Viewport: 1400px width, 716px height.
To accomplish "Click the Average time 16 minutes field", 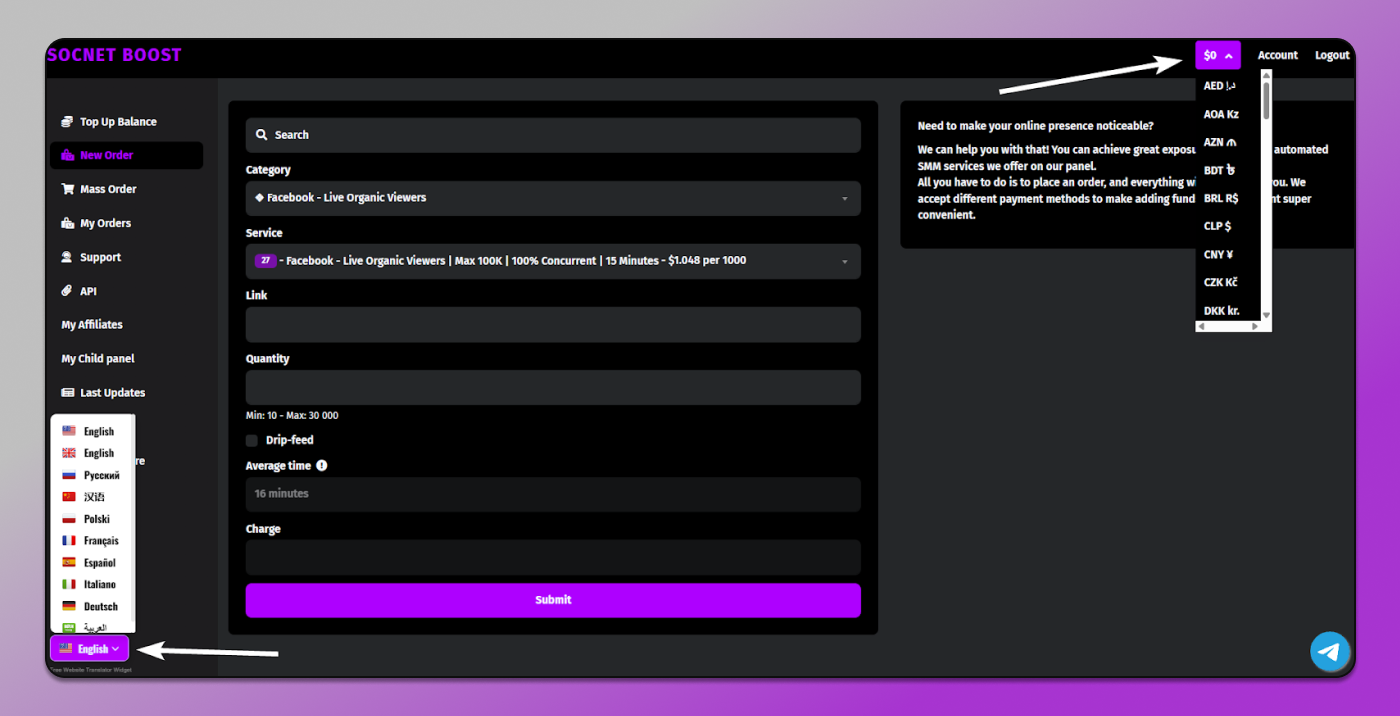I will [553, 494].
